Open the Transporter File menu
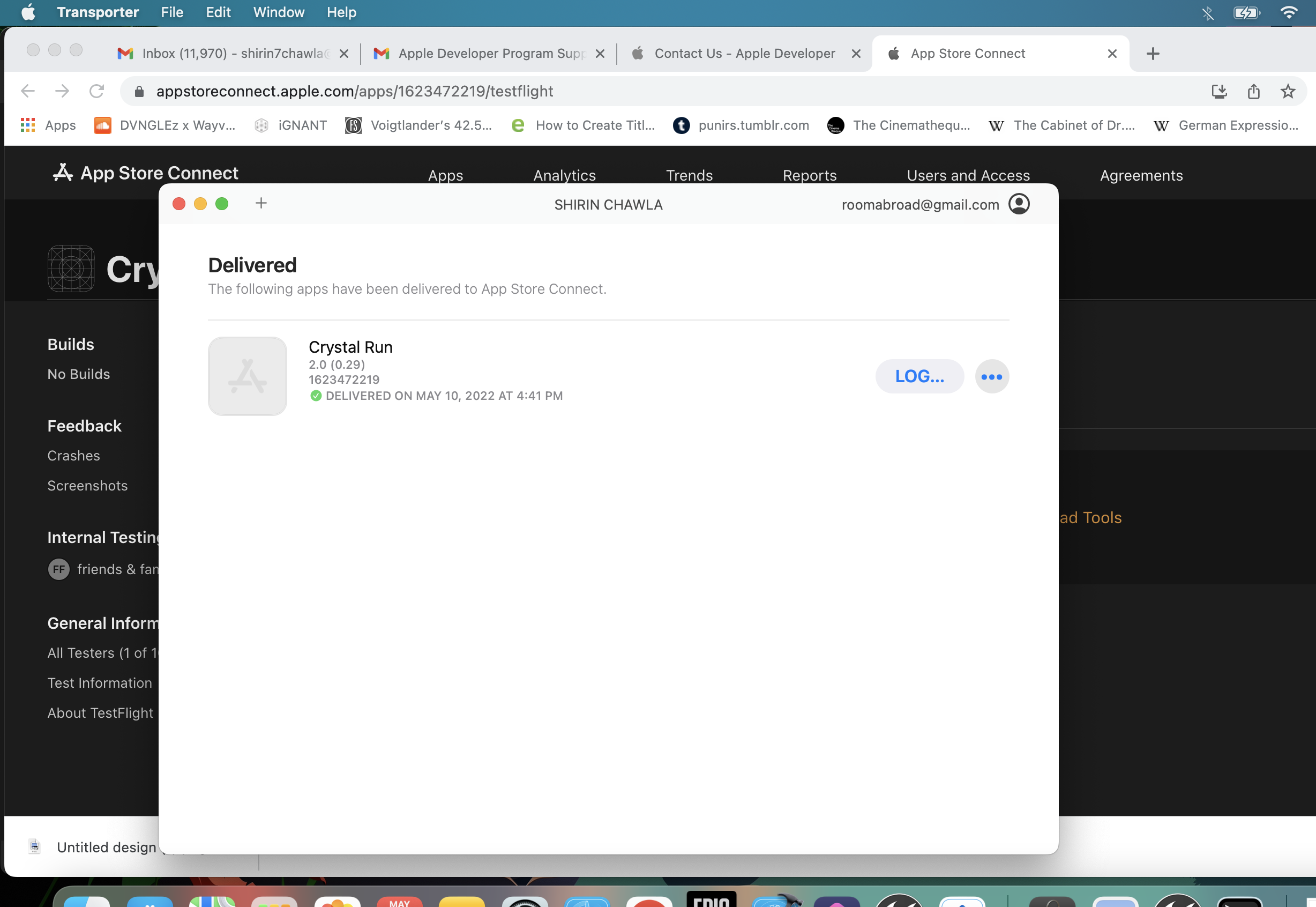The height and width of the screenshot is (907, 1316). tap(172, 12)
